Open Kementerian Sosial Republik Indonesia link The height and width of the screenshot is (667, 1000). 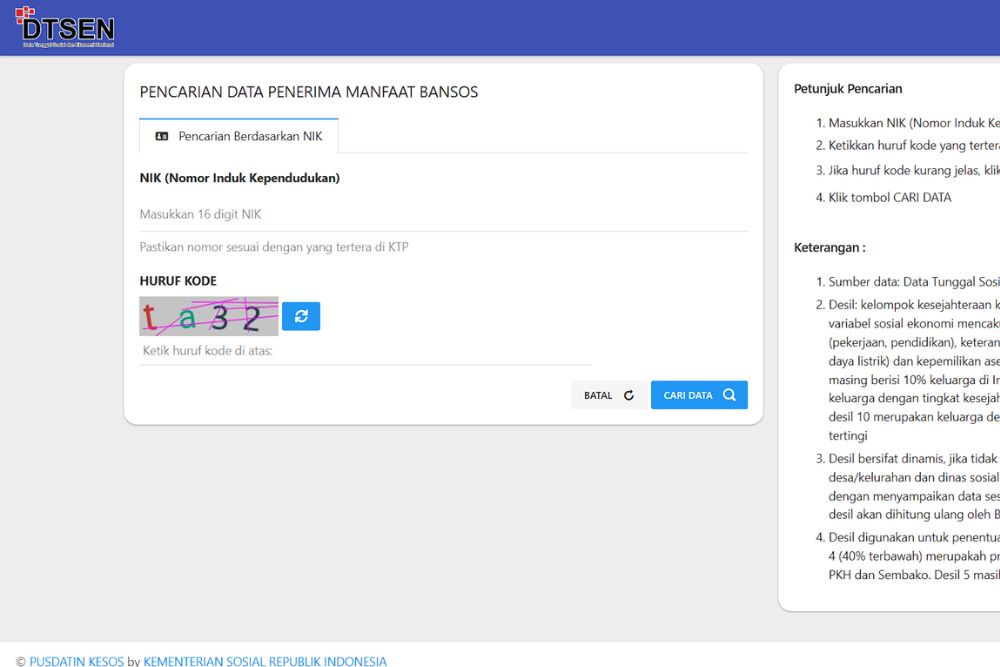click(265, 661)
